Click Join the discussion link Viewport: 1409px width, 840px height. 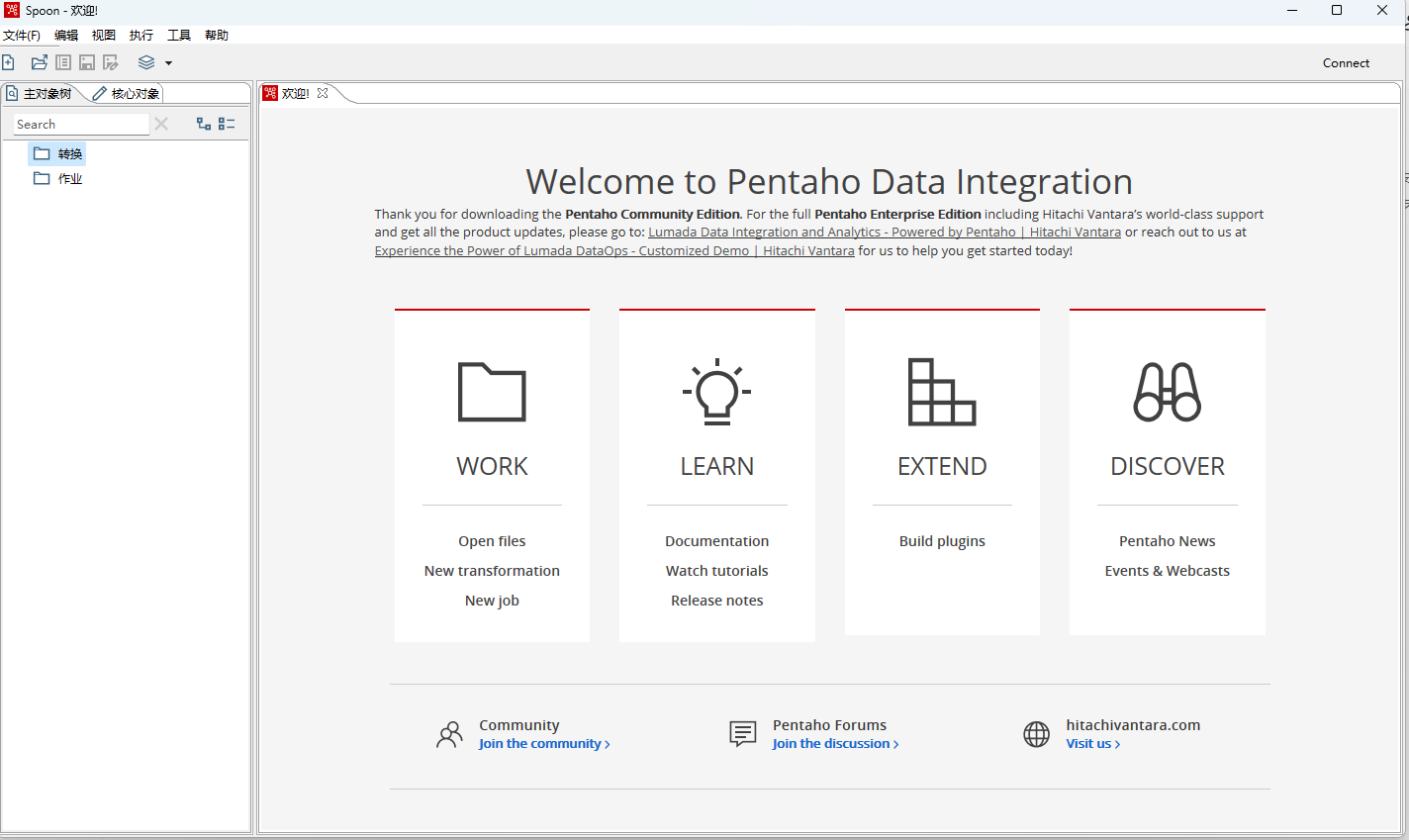tap(835, 744)
